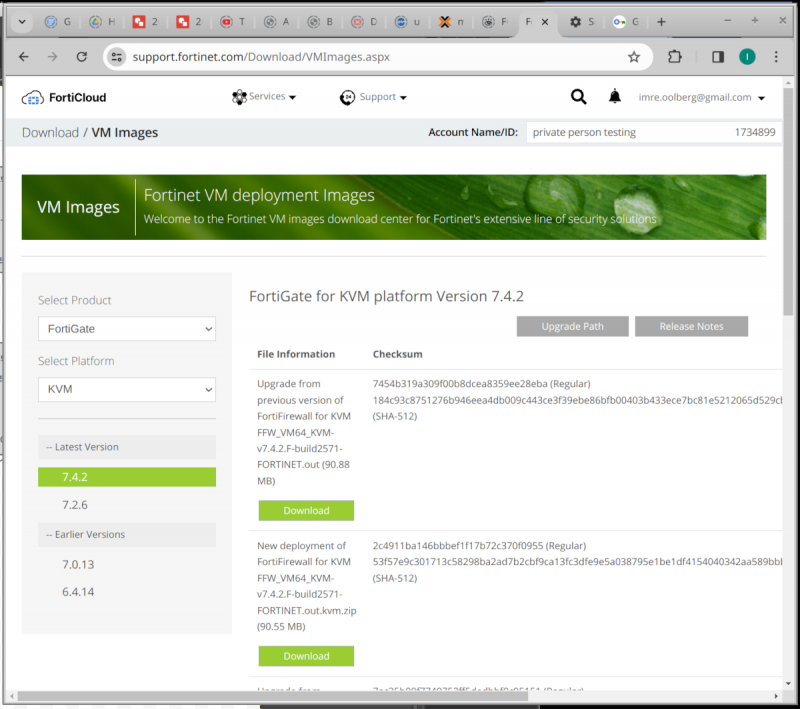Screen dimensions: 800x709
Task: Open the site search magnifier
Action: coord(578,96)
